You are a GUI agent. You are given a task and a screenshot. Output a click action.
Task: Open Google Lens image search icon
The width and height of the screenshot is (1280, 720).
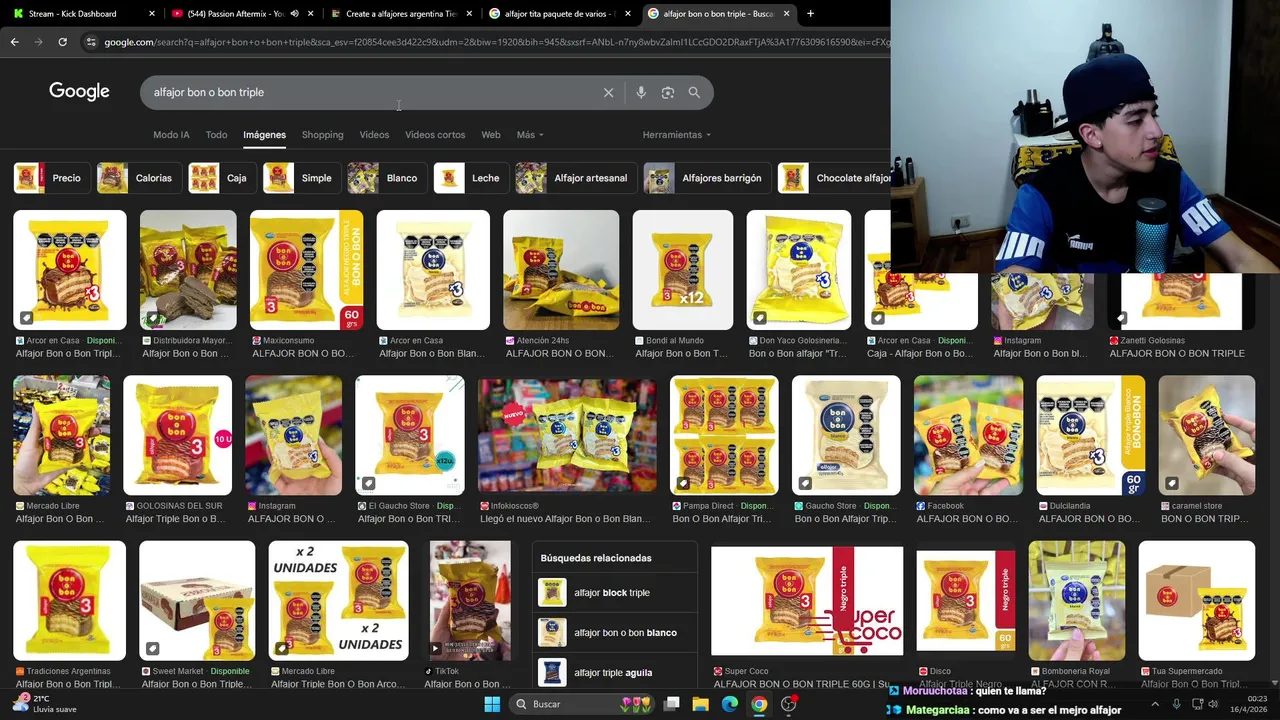(668, 92)
